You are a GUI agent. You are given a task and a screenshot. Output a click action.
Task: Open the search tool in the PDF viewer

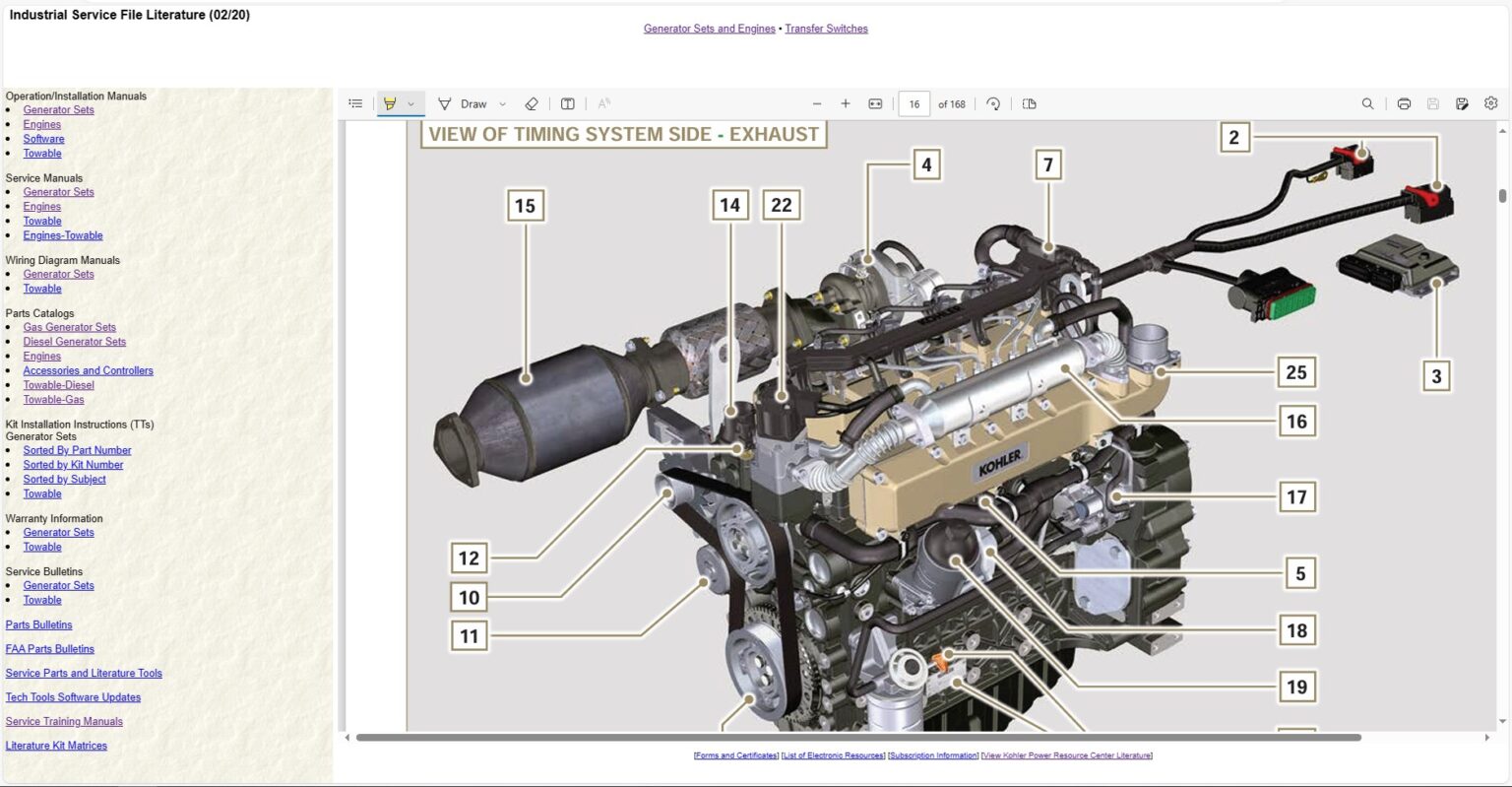[1367, 103]
